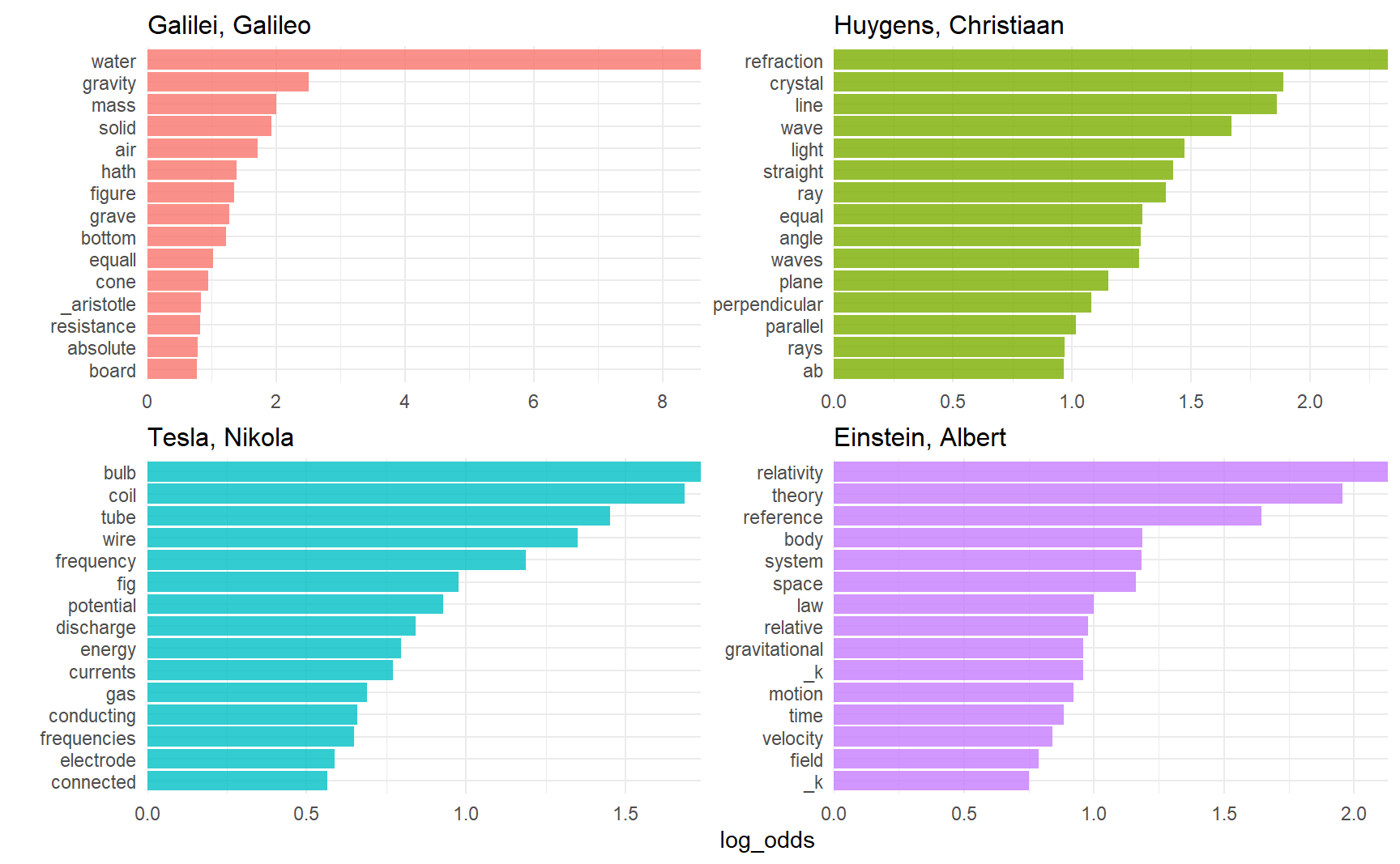The image size is (1400, 864).
Task: Select the 'relativity' bar in Einstein chart
Action: [x=1110, y=472]
